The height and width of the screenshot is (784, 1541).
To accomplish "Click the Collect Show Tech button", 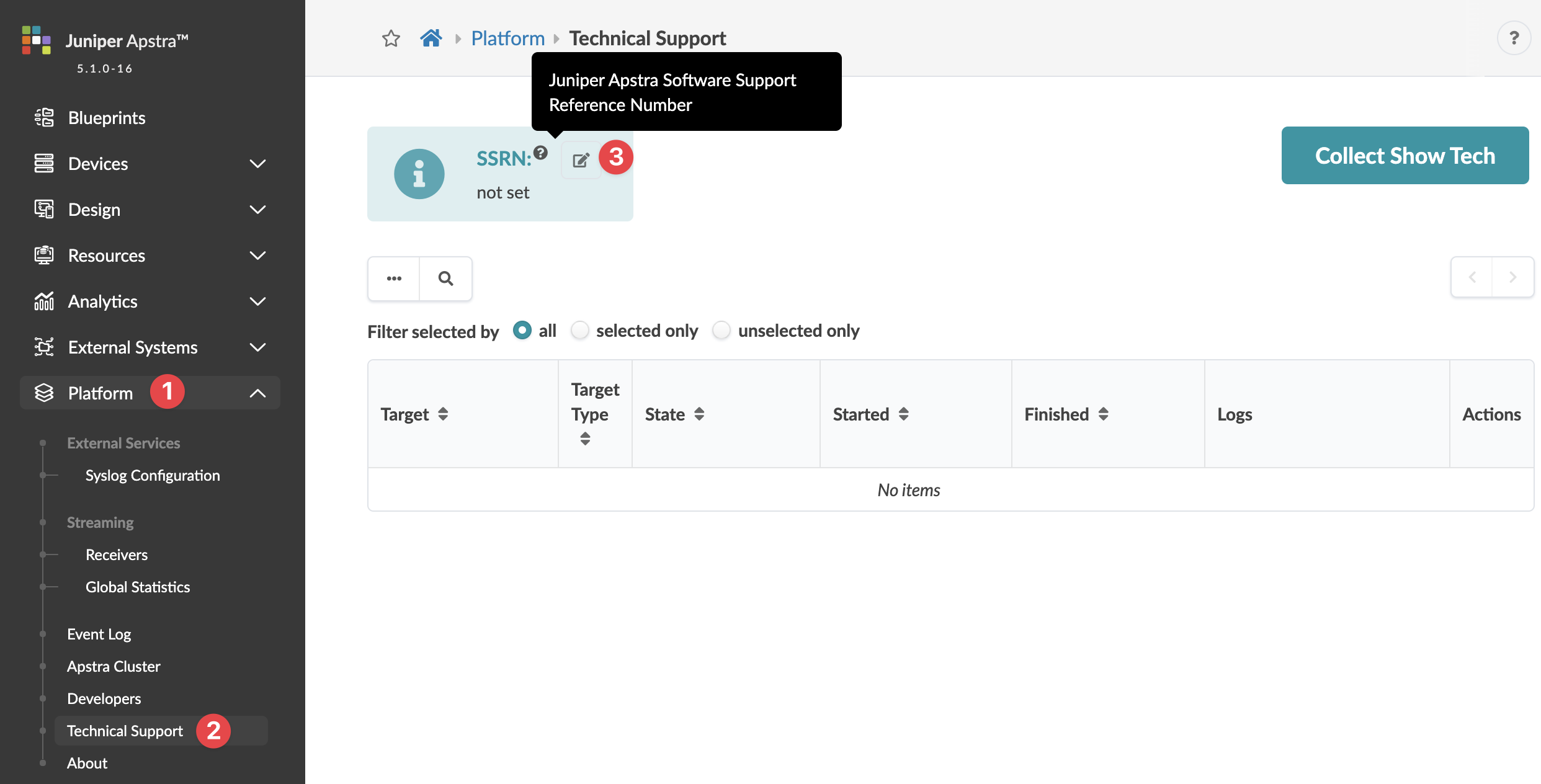I will 1405,156.
